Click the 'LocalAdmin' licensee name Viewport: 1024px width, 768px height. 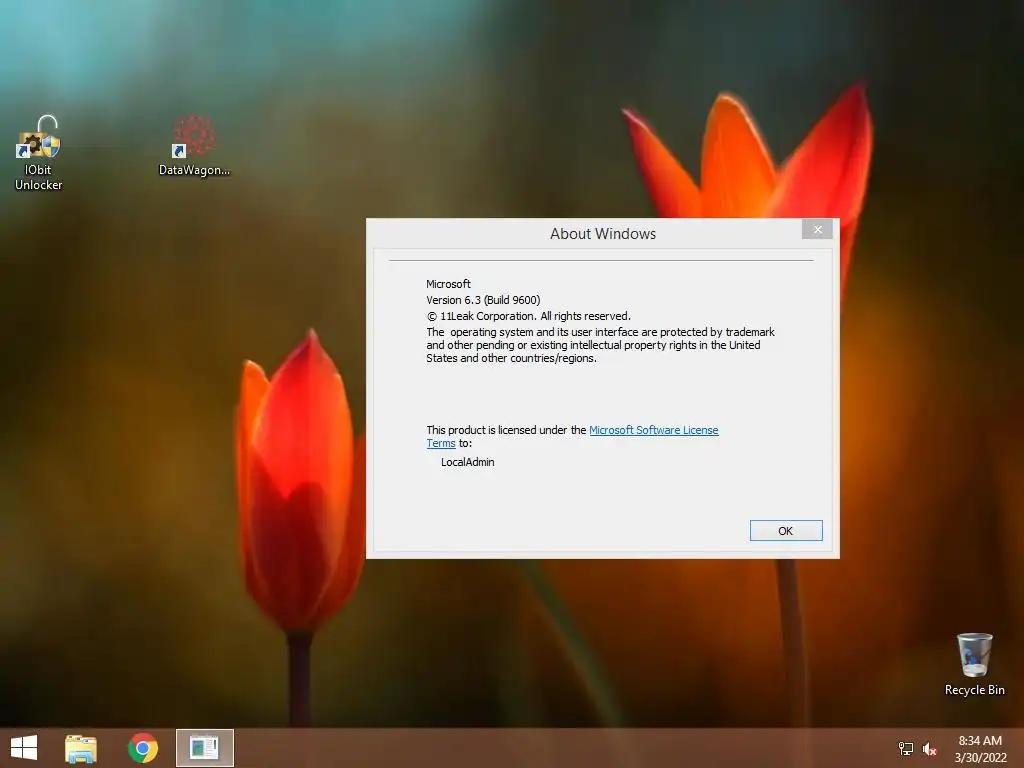[x=468, y=462]
